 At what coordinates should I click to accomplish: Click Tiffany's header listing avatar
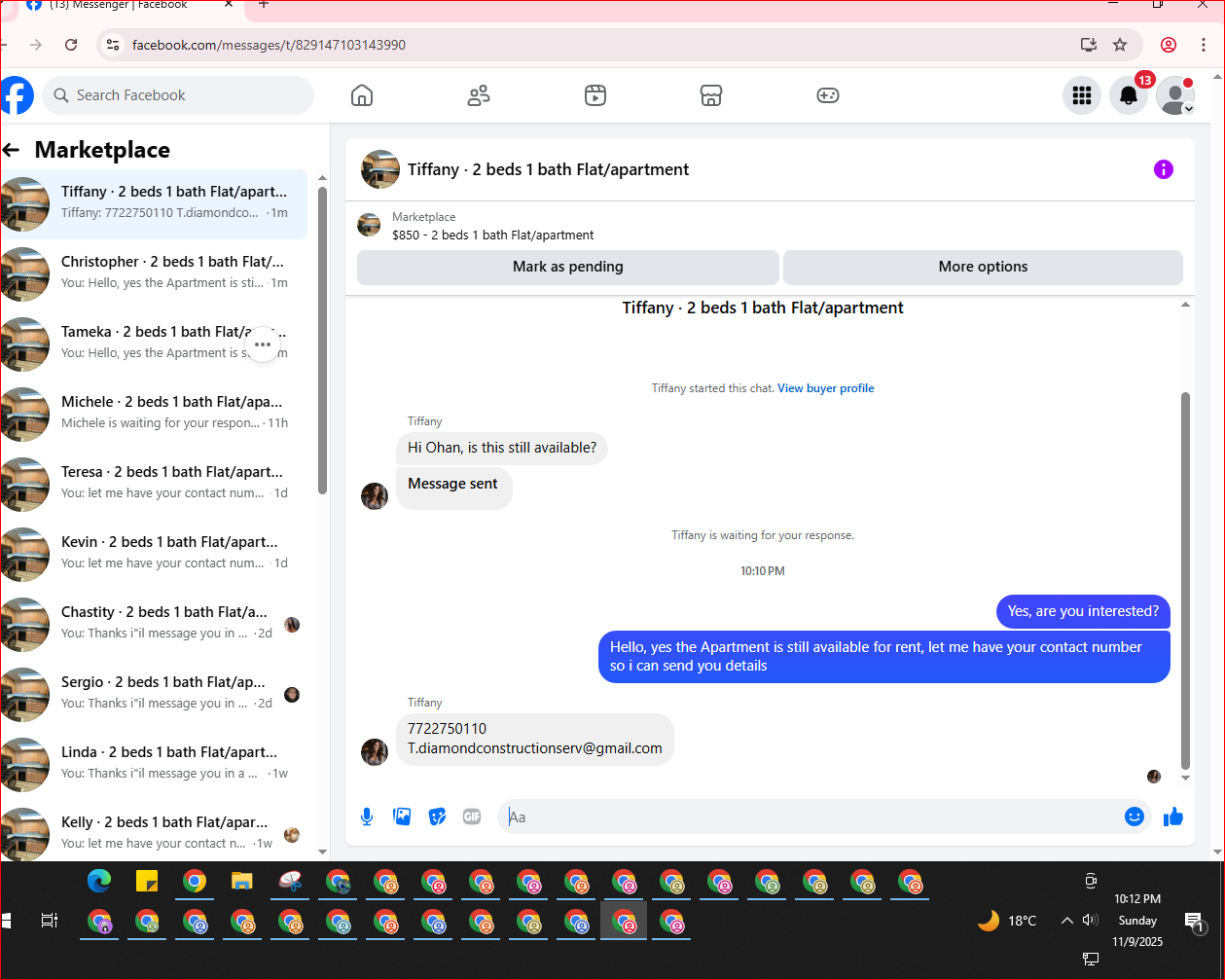[380, 169]
